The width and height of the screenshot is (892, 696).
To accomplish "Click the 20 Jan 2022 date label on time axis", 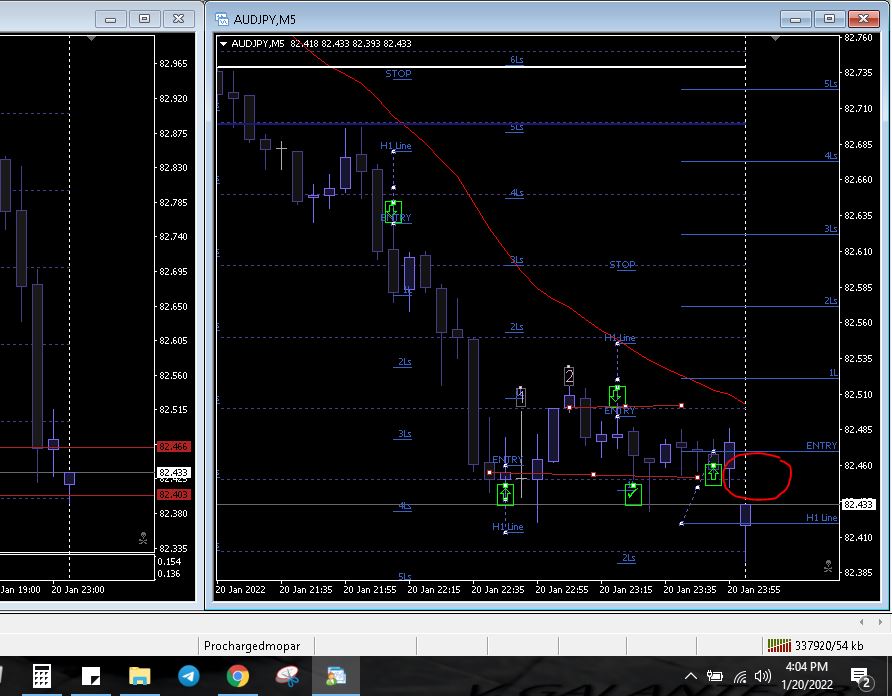I will point(240,590).
